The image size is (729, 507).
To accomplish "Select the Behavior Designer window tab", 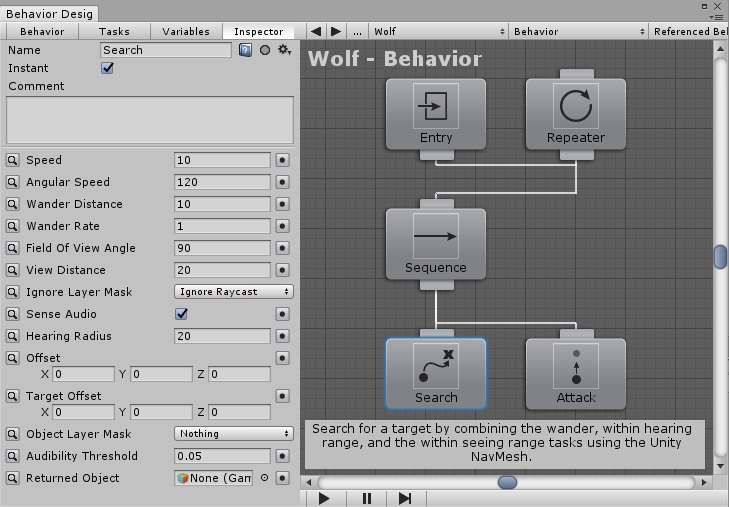I will click(x=49, y=14).
